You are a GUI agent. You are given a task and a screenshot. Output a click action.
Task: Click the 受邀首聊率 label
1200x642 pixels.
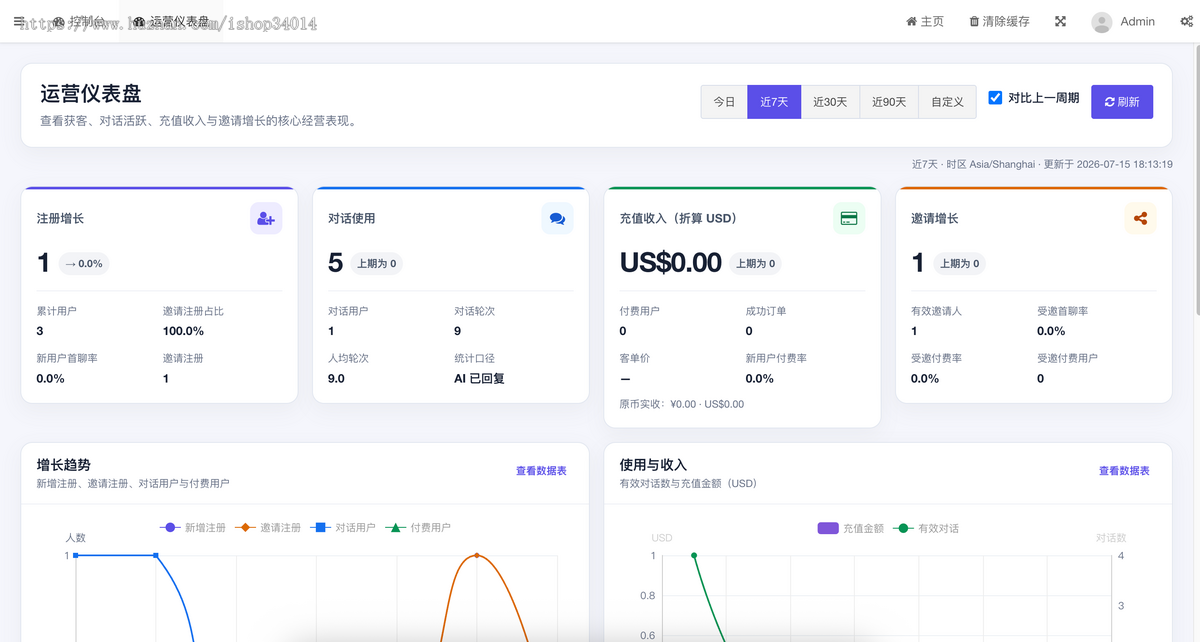click(1062, 311)
